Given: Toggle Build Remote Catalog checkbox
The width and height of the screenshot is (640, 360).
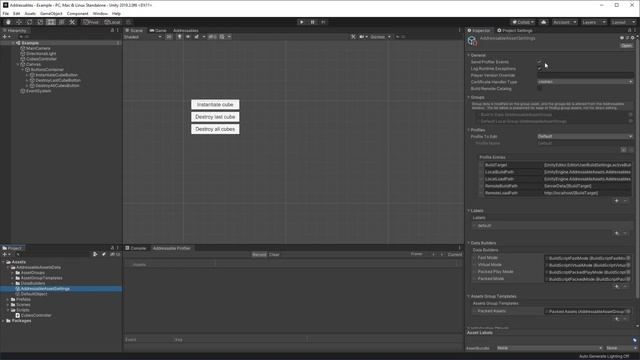Looking at the screenshot, I should click(x=540, y=89).
